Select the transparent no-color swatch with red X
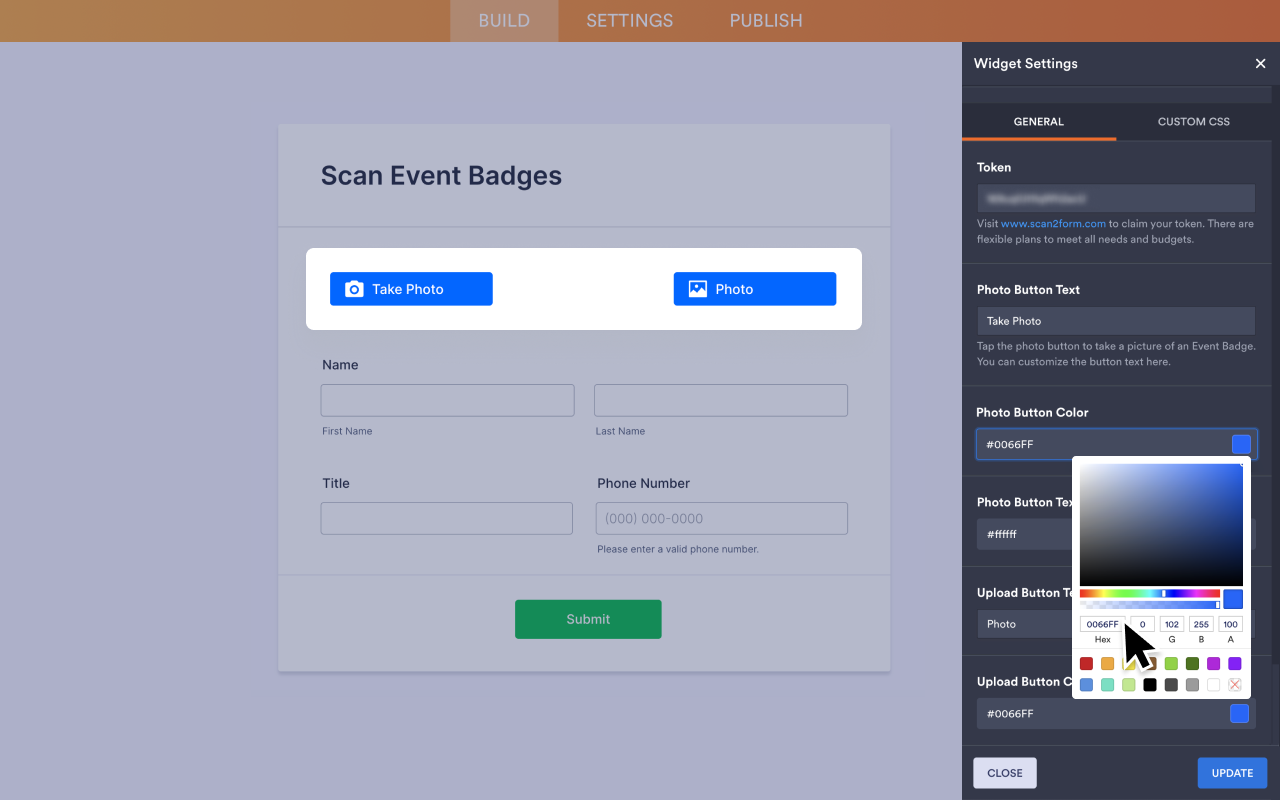The height and width of the screenshot is (800, 1280). 1234,685
